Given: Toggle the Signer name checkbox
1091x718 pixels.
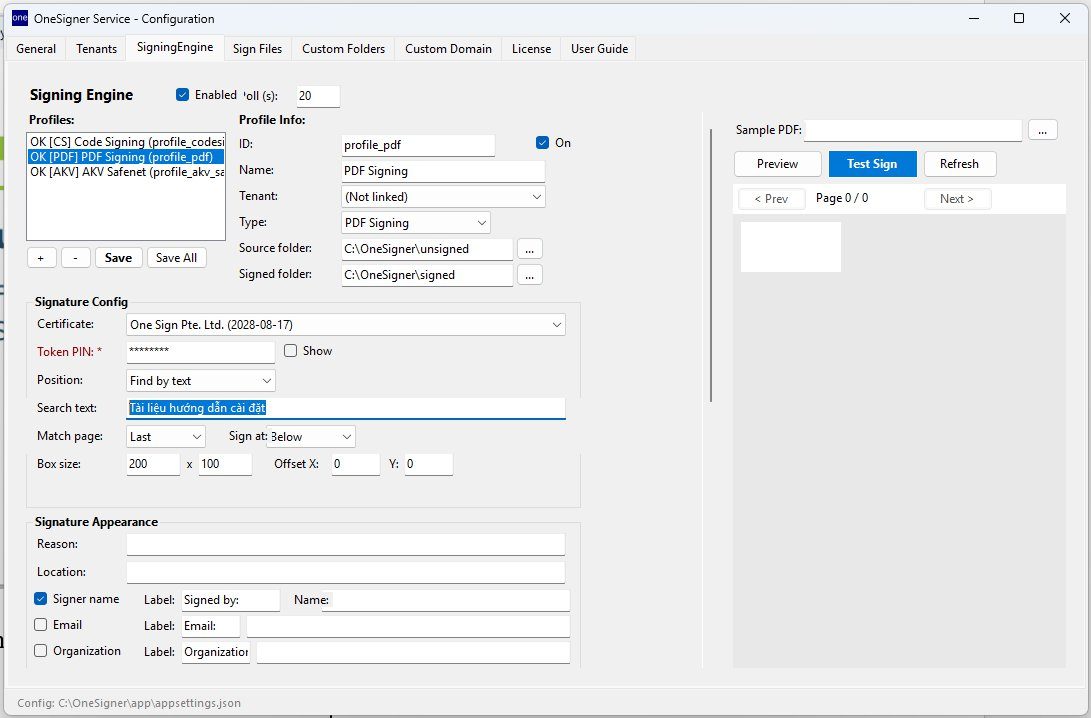Looking at the screenshot, I should click(40, 599).
